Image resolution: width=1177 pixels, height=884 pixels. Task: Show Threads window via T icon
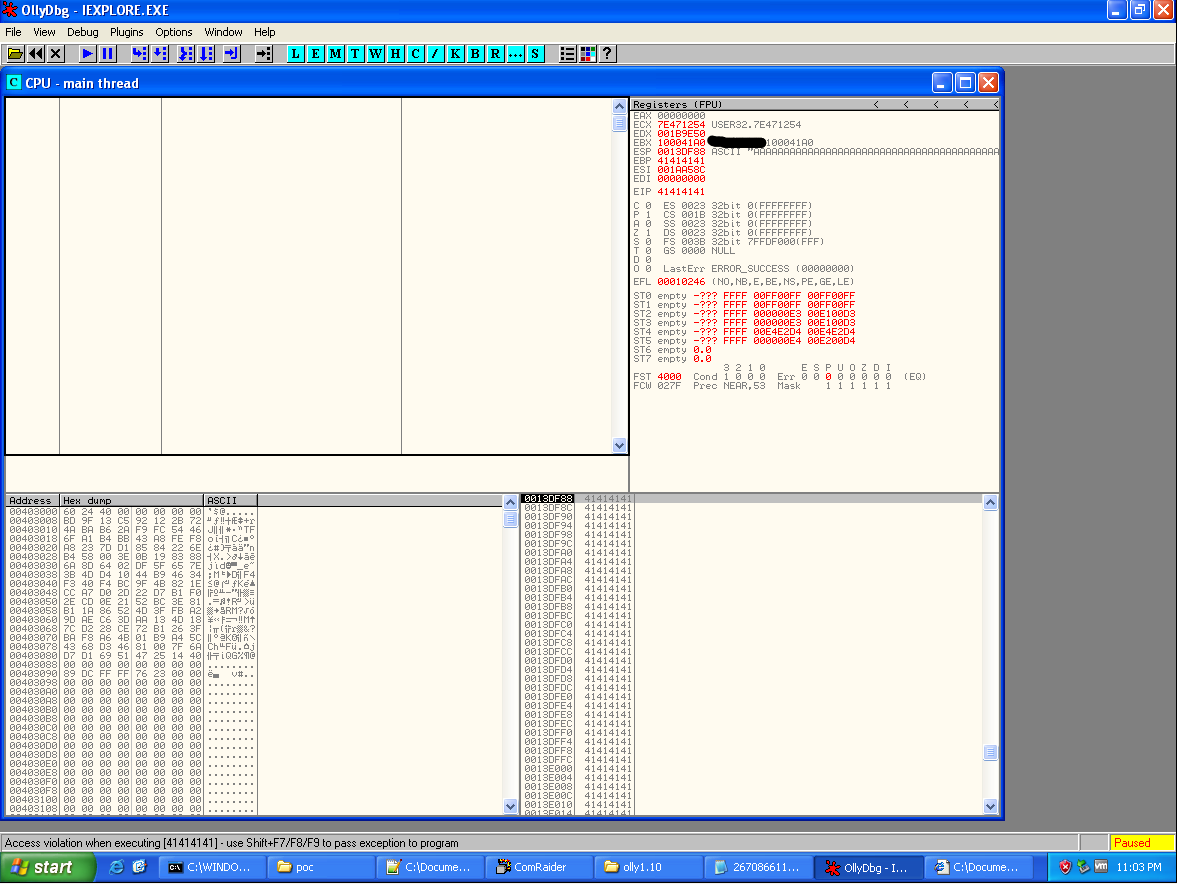coord(355,53)
